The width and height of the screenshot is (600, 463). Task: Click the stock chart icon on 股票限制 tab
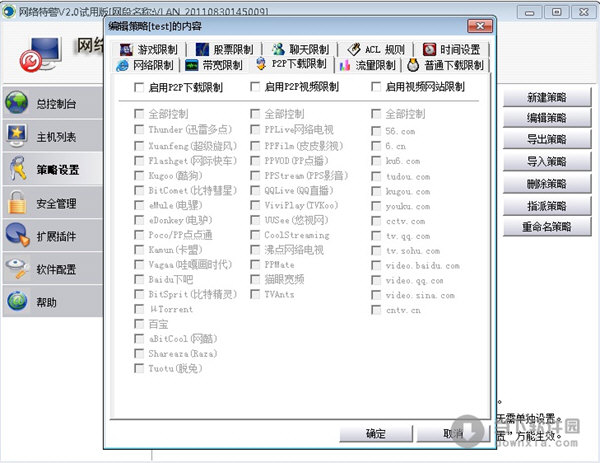(x=202, y=49)
